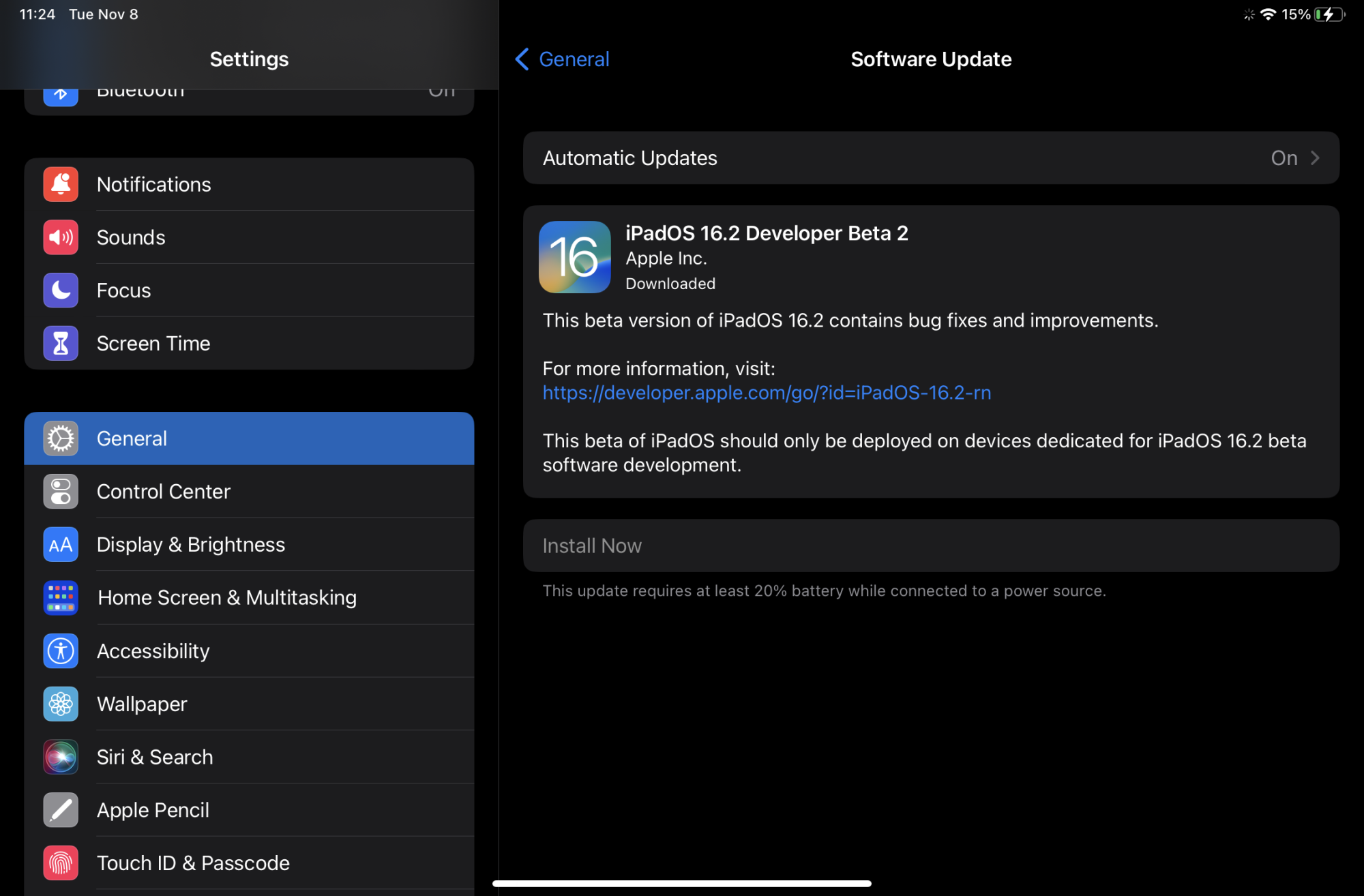Open Apple Pencil settings

click(249, 810)
